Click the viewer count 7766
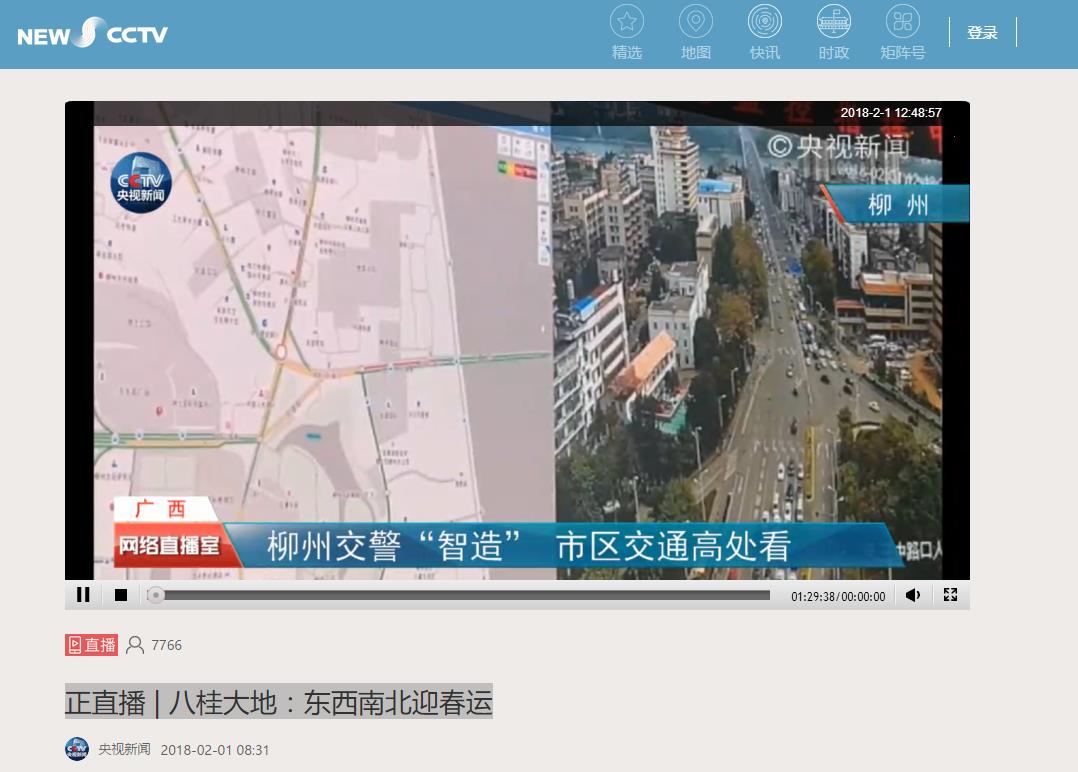The width and height of the screenshot is (1078, 772). coord(166,645)
